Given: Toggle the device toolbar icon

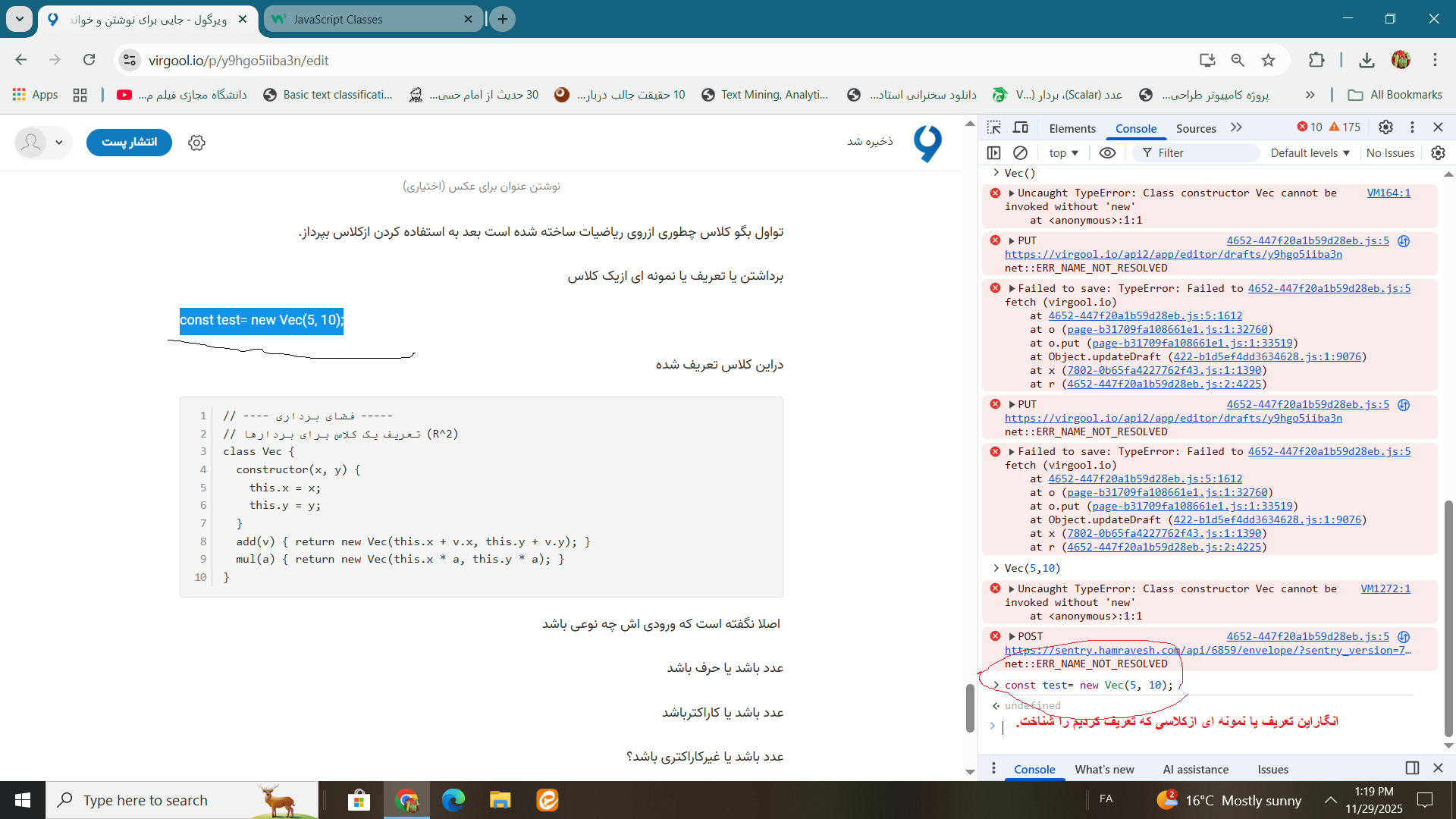Looking at the screenshot, I should 1021,127.
